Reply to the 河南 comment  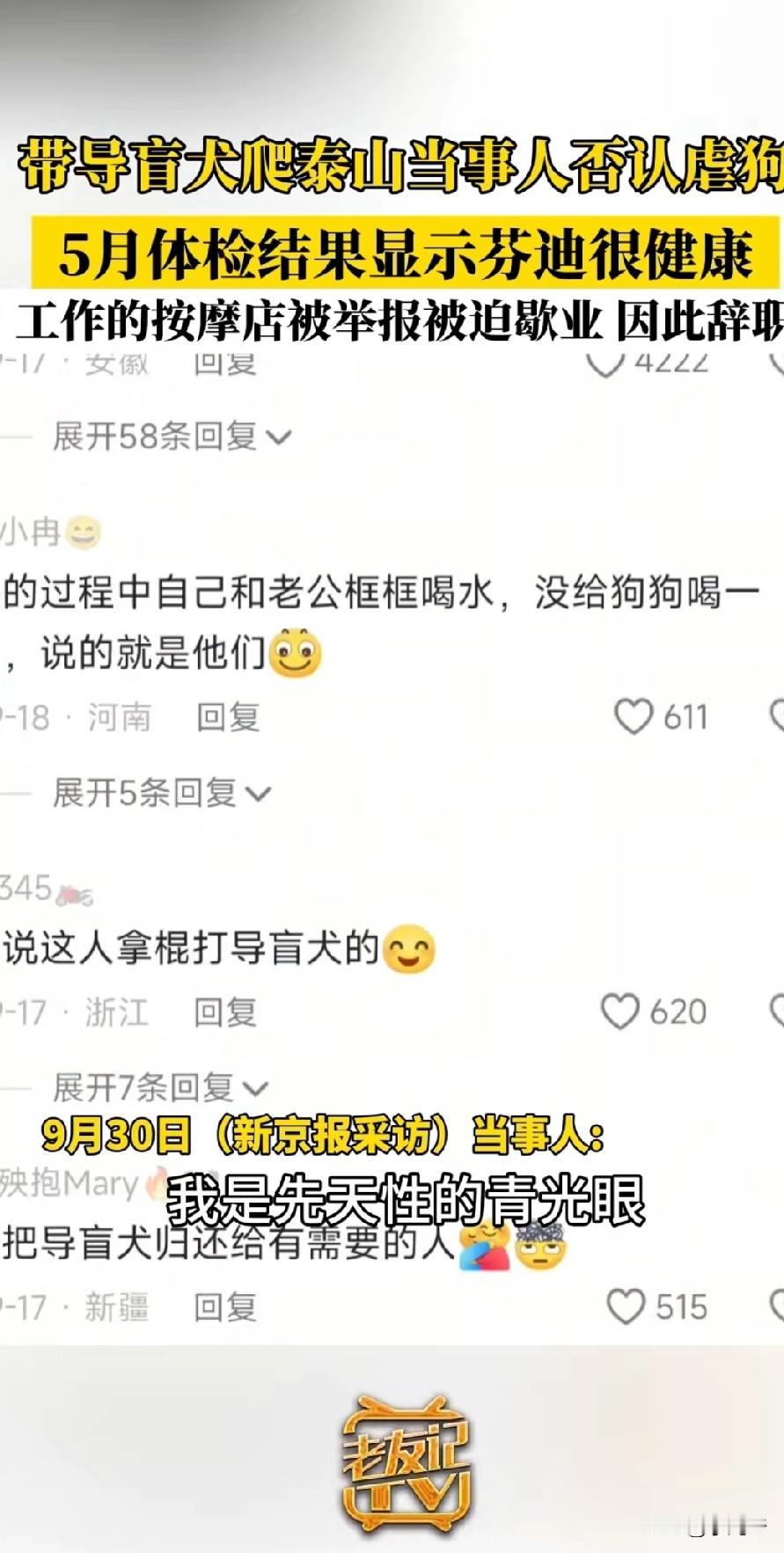click(228, 718)
